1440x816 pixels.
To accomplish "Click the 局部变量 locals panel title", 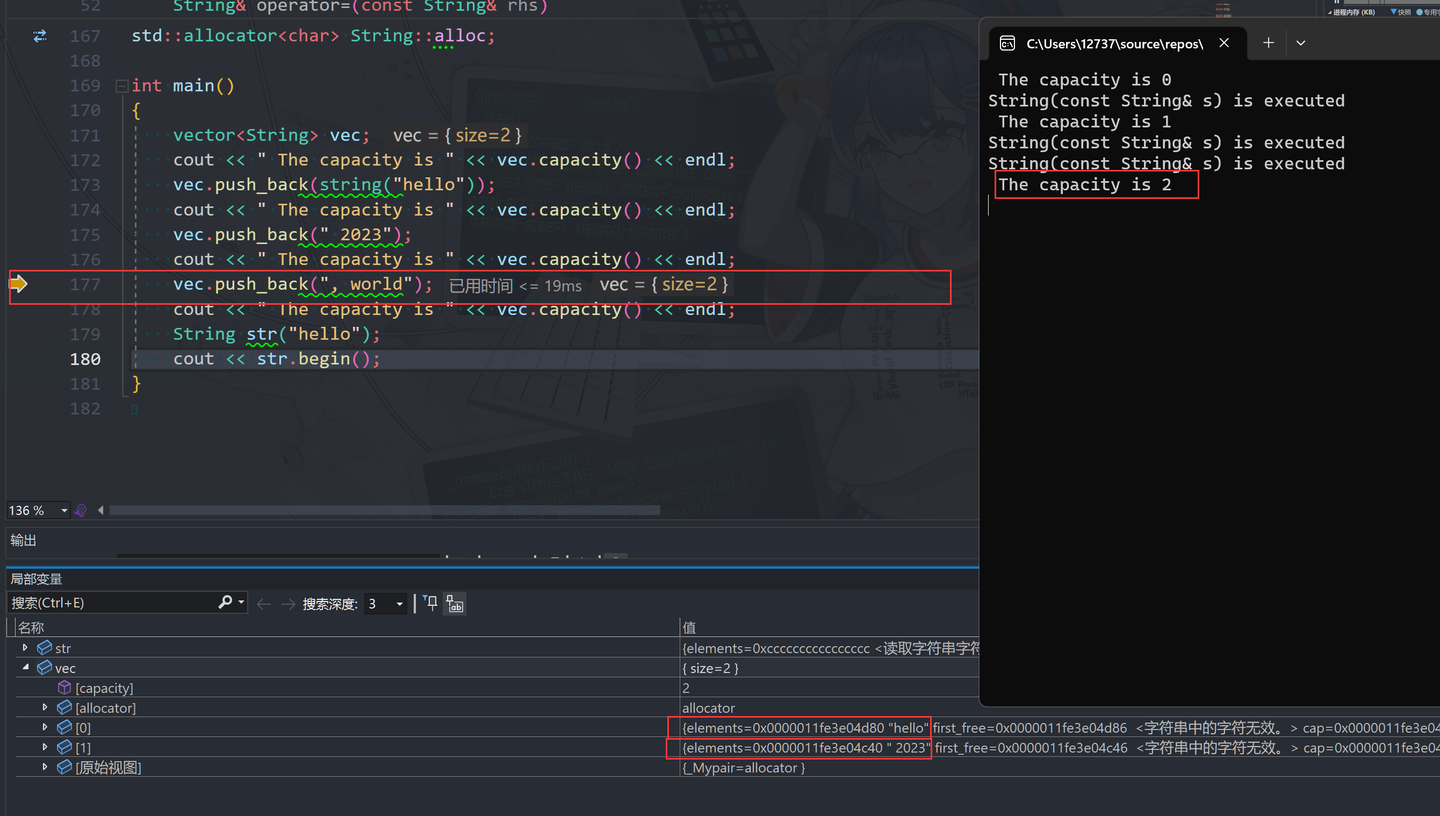I will click(36, 579).
